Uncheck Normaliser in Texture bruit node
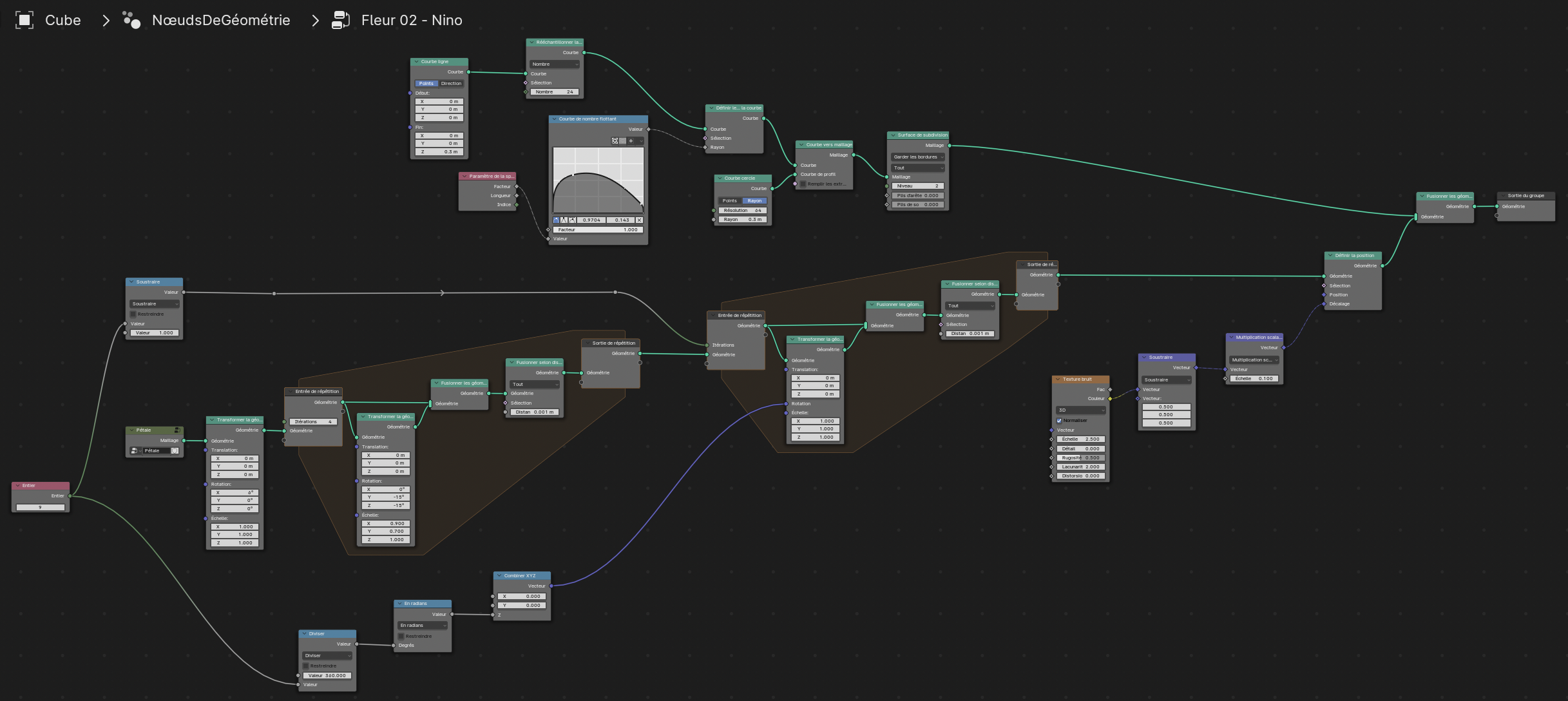 pos(1059,421)
